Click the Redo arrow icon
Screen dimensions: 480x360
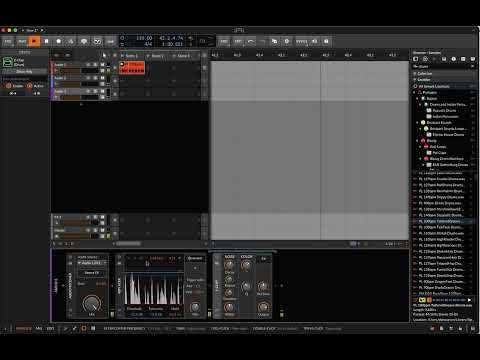[x=262, y=41]
